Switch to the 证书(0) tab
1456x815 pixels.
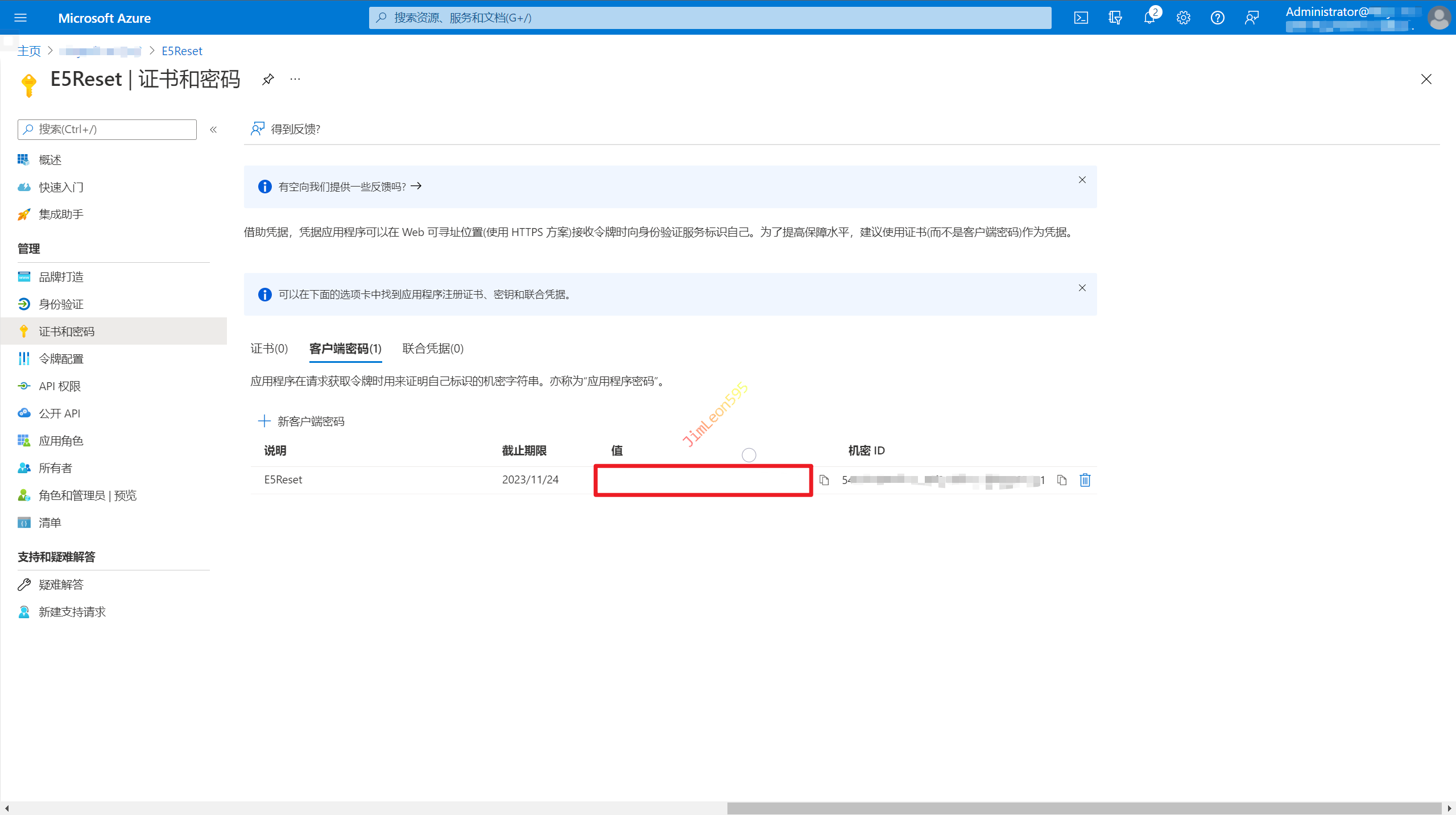pos(269,348)
